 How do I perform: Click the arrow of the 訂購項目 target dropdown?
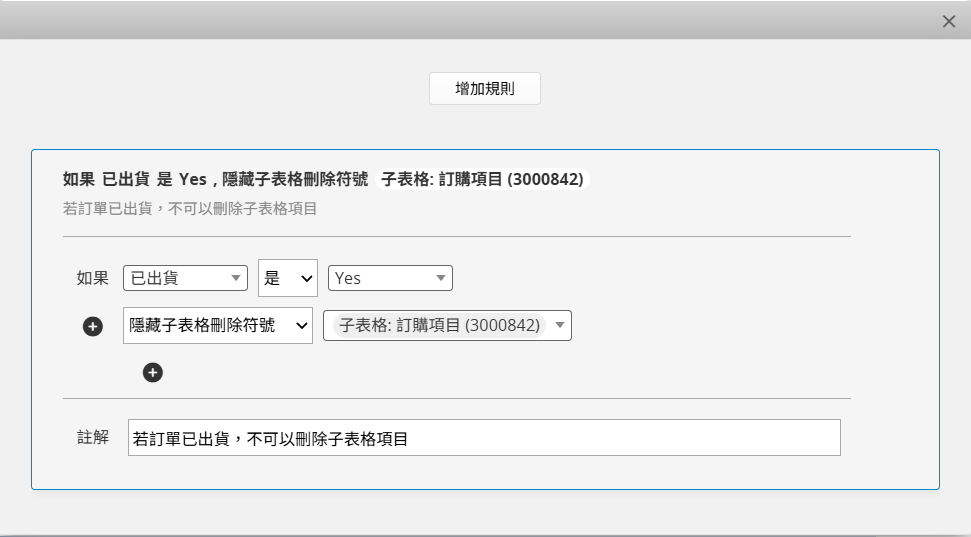560,325
